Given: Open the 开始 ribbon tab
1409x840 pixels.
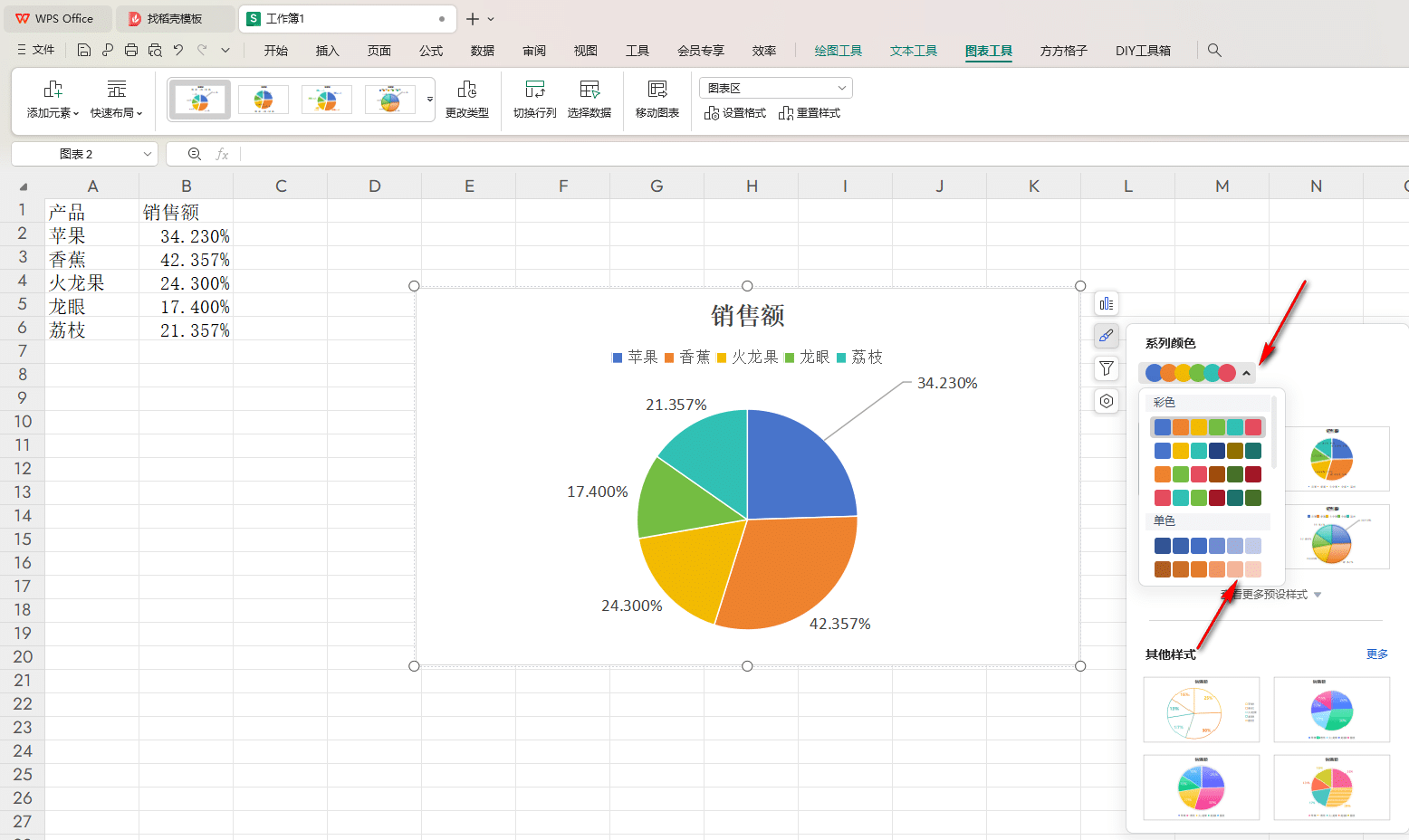Looking at the screenshot, I should [275, 51].
